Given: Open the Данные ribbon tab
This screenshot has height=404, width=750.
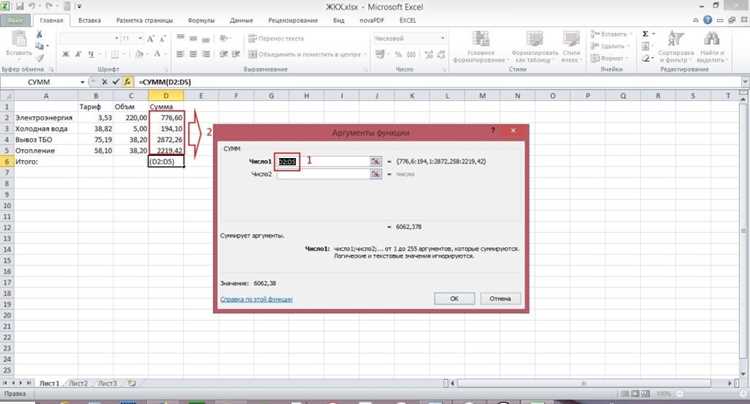Looking at the screenshot, I should [x=241, y=21].
